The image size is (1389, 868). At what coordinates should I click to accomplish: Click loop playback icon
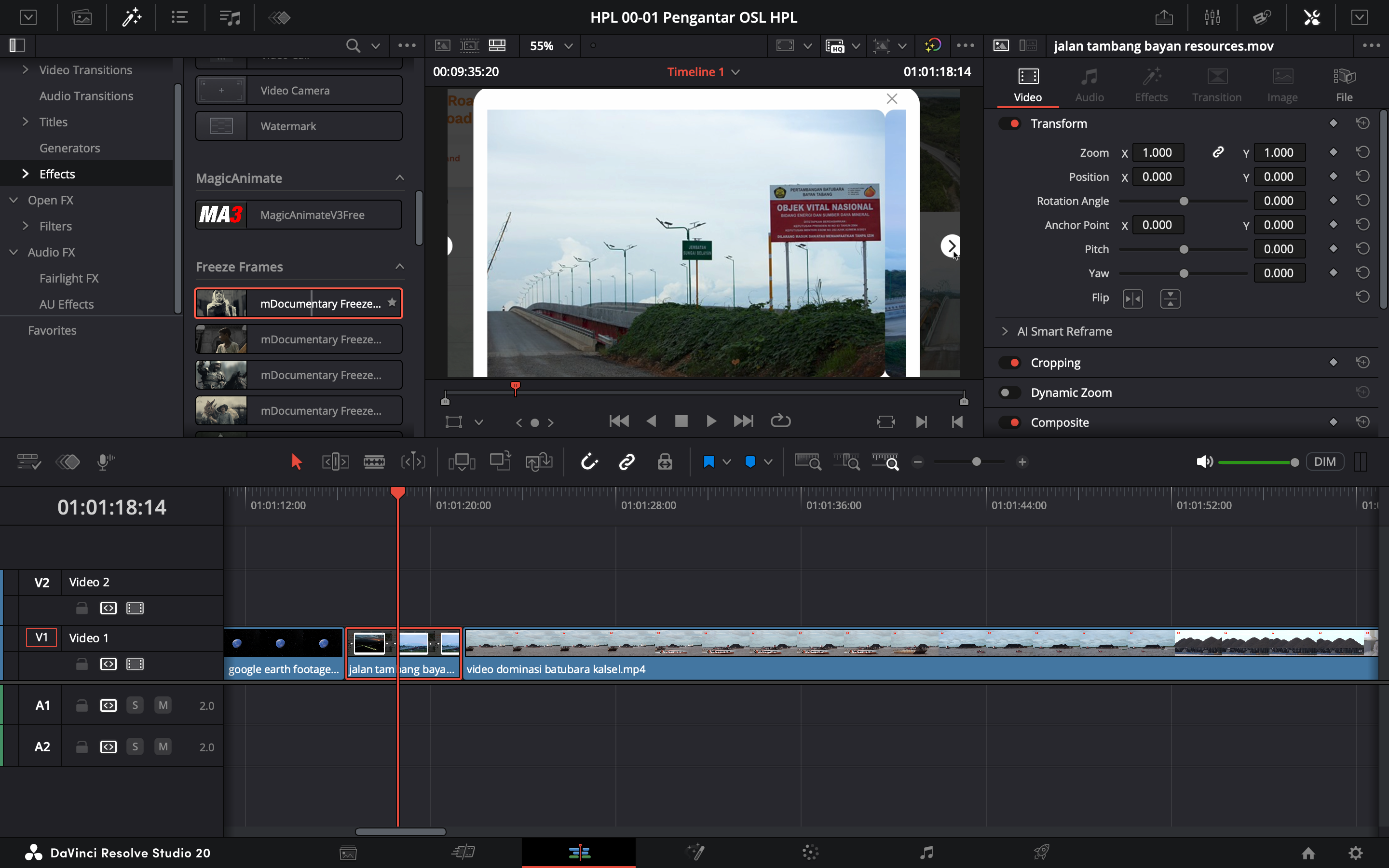pos(780,421)
